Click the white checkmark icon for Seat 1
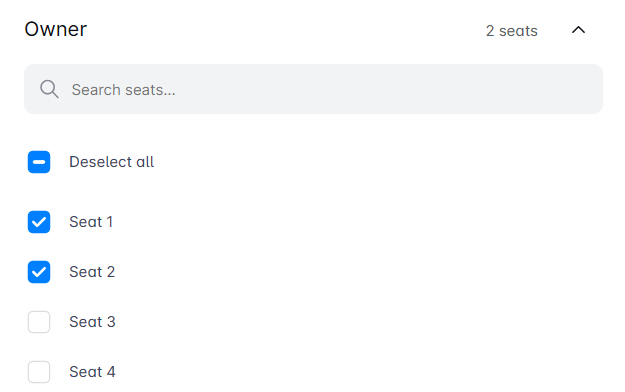The height and width of the screenshot is (392, 625). [39, 222]
